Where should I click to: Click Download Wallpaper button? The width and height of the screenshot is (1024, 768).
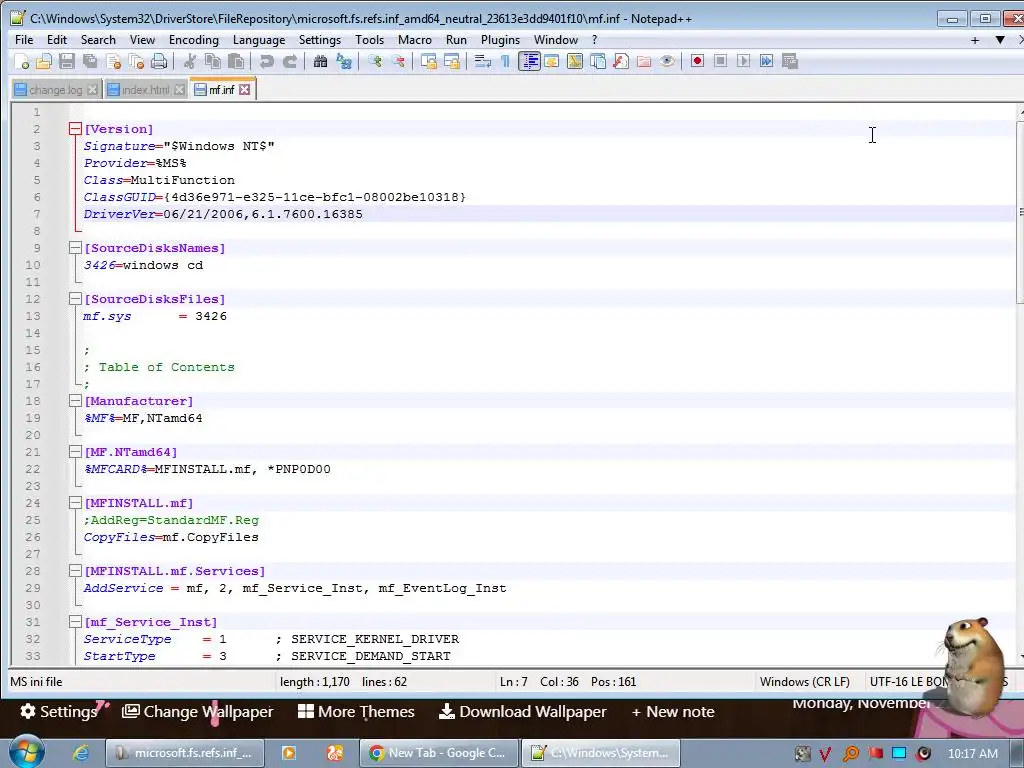[x=522, y=711]
